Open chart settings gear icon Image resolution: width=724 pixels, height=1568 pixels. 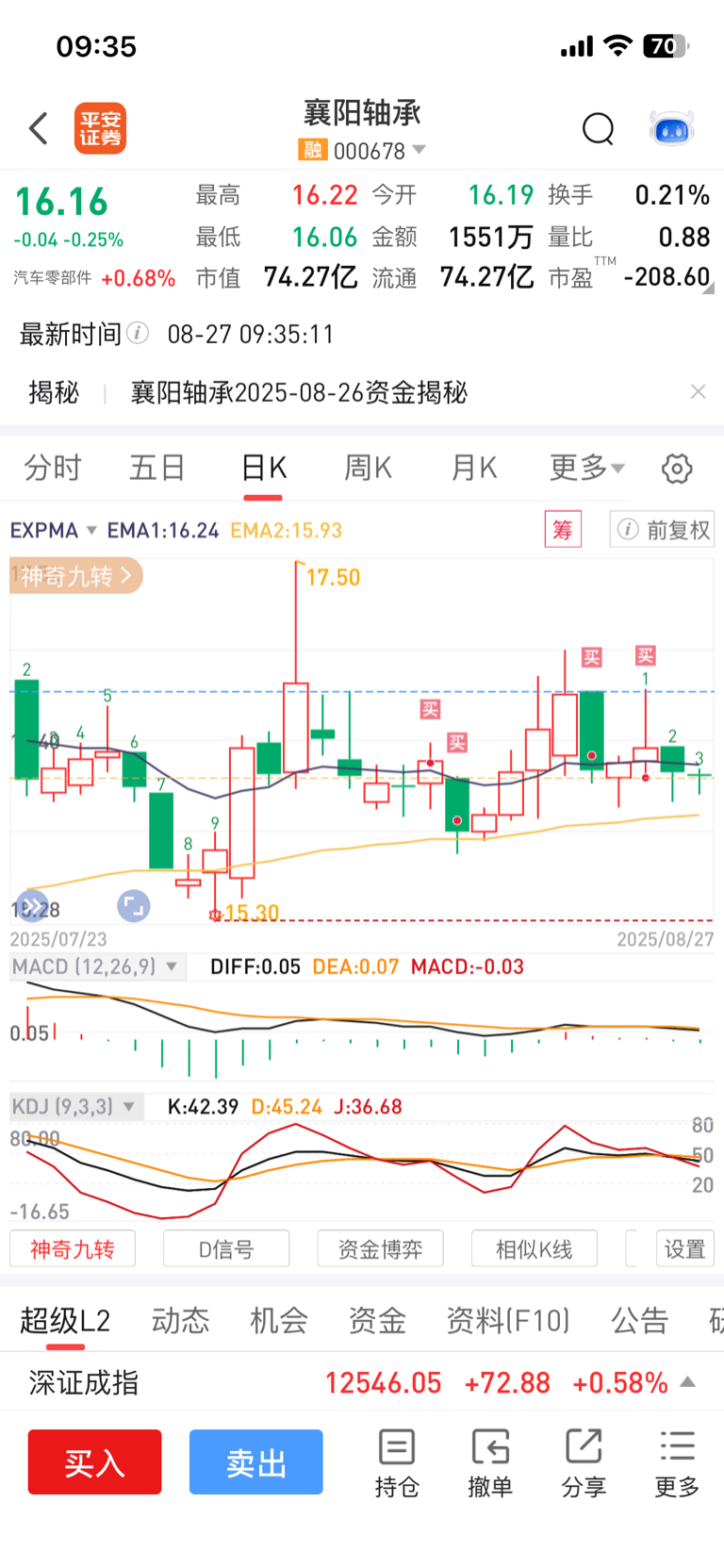(x=677, y=468)
